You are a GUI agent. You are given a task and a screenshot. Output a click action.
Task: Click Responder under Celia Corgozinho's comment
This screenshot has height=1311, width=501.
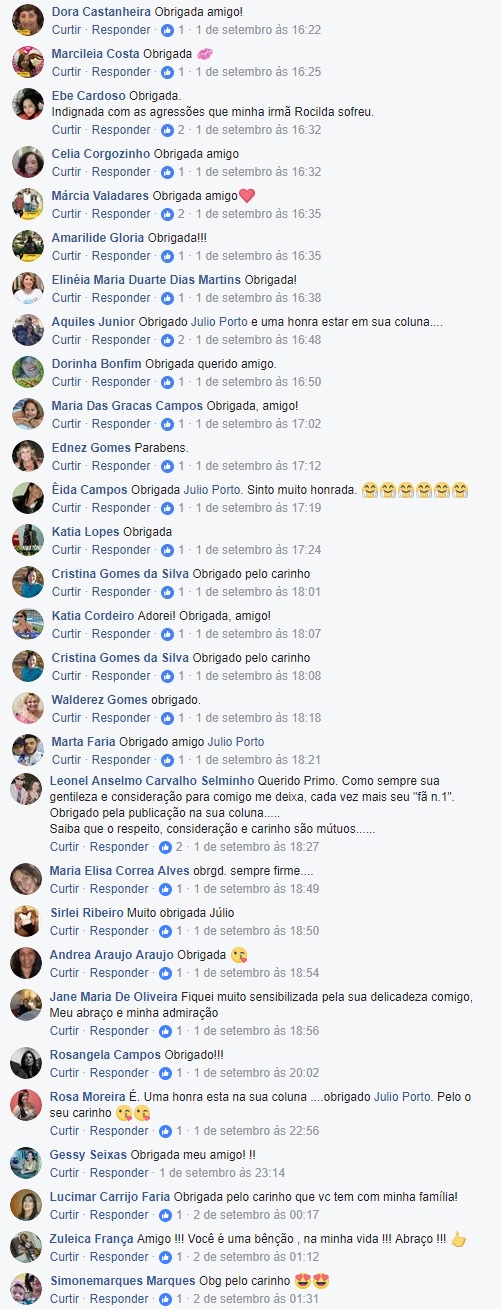click(x=121, y=172)
